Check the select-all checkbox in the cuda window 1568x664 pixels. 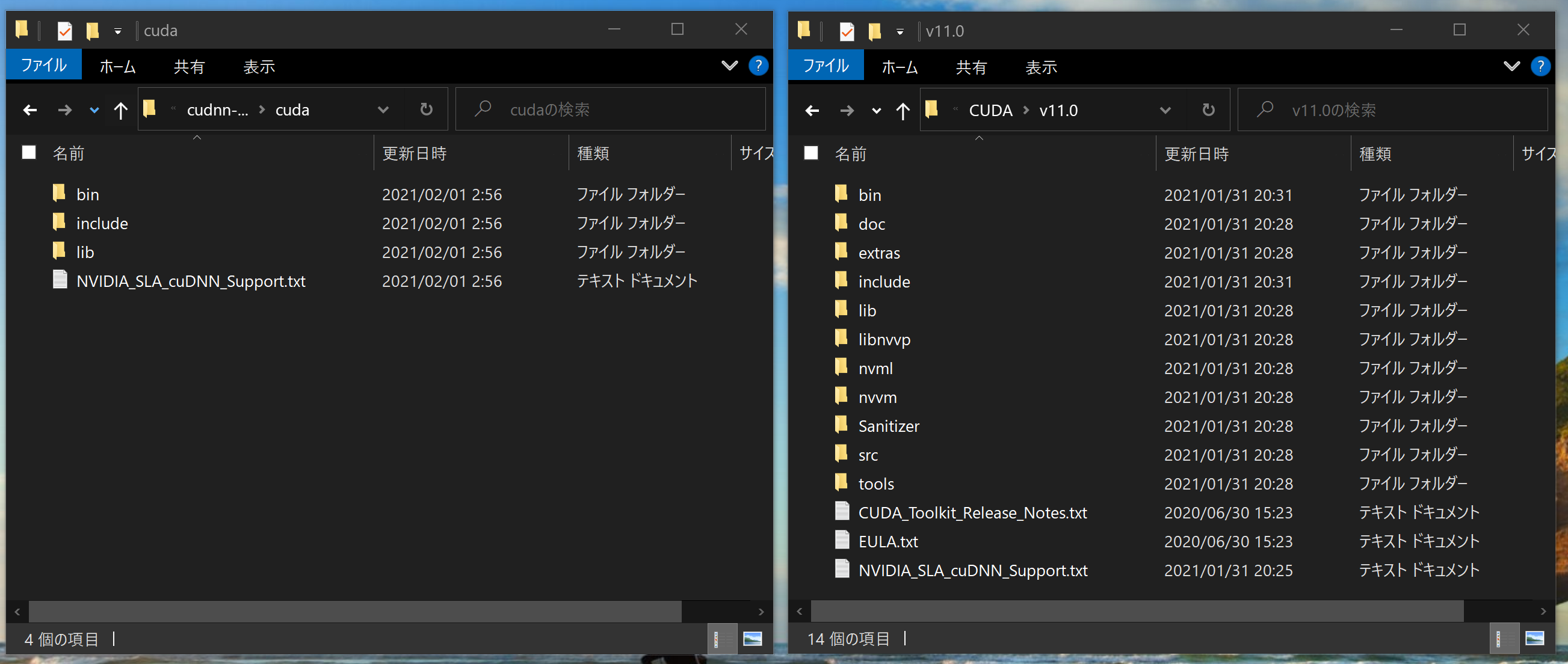point(28,152)
